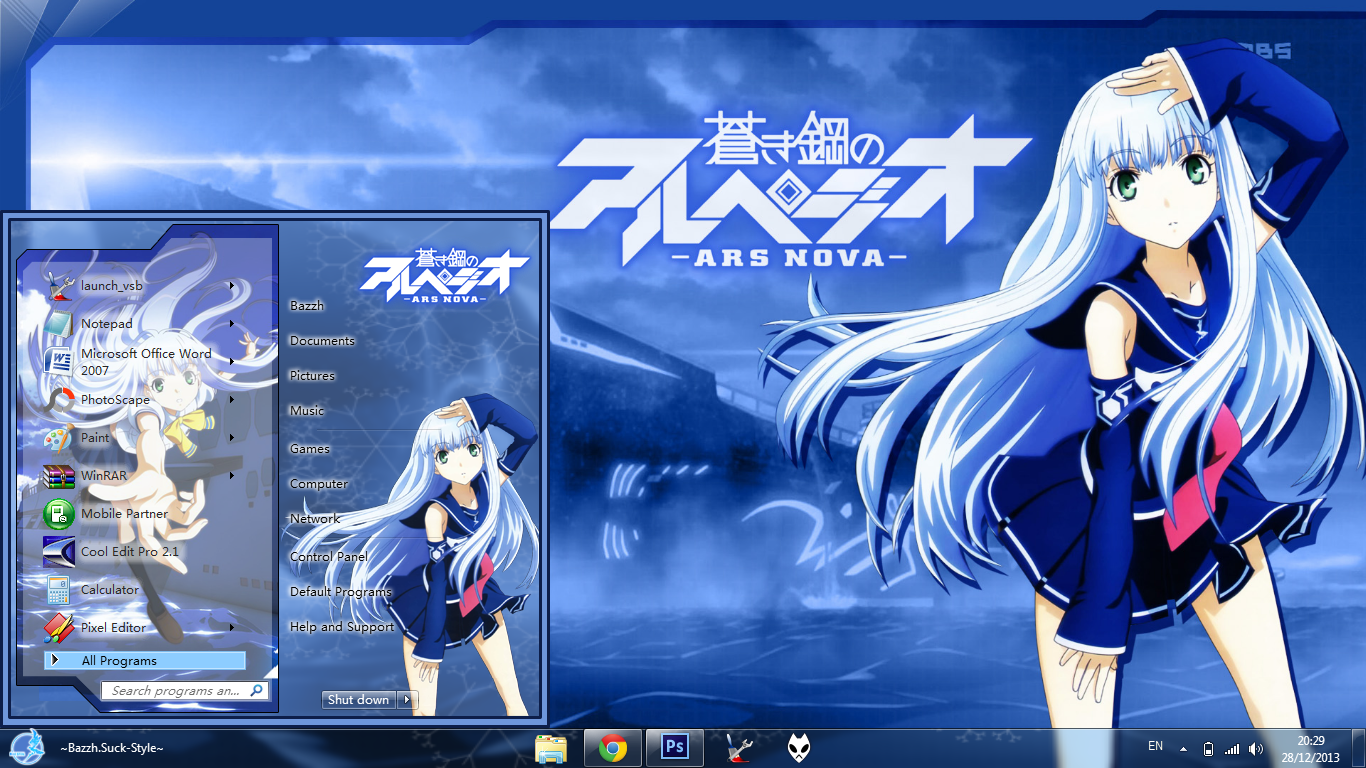Open launch_vsb icon in Start menu
This screenshot has width=1366, height=768.
(59, 286)
